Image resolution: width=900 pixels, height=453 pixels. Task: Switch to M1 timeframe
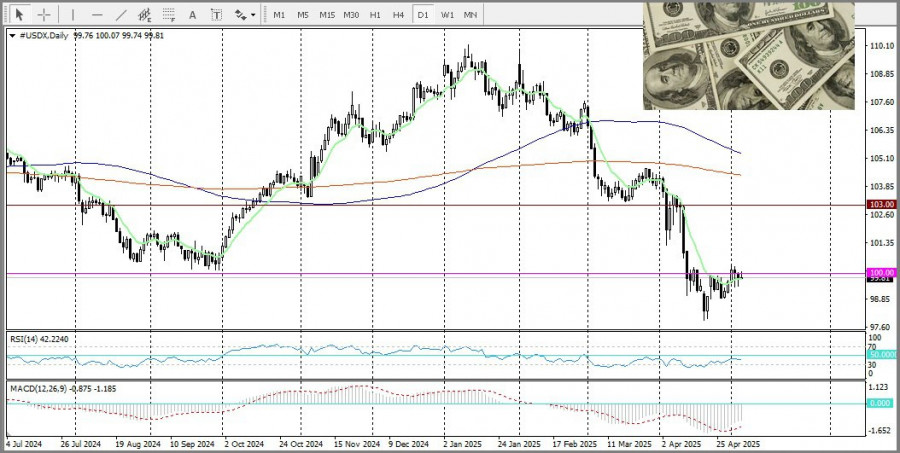pos(279,15)
